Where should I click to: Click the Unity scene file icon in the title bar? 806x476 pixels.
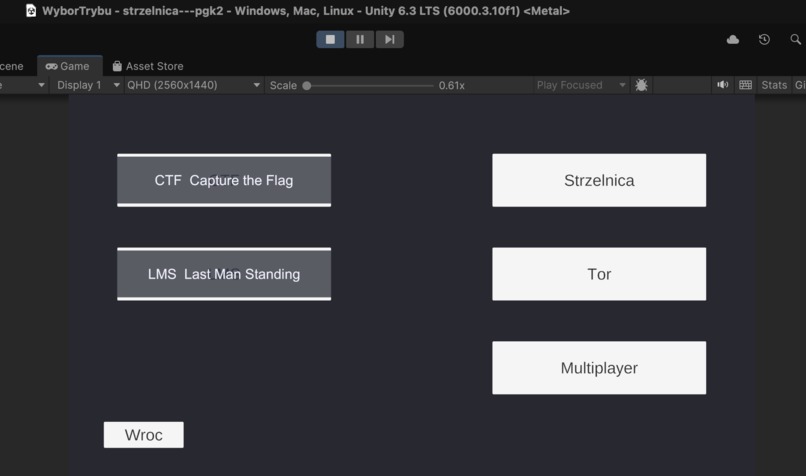[x=31, y=10]
